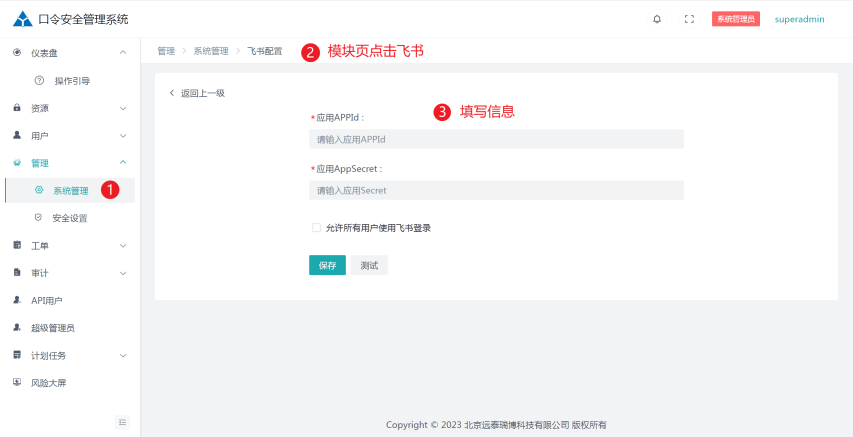
Task: Open the 风险大屏 screen icon
Action: click(x=17, y=382)
